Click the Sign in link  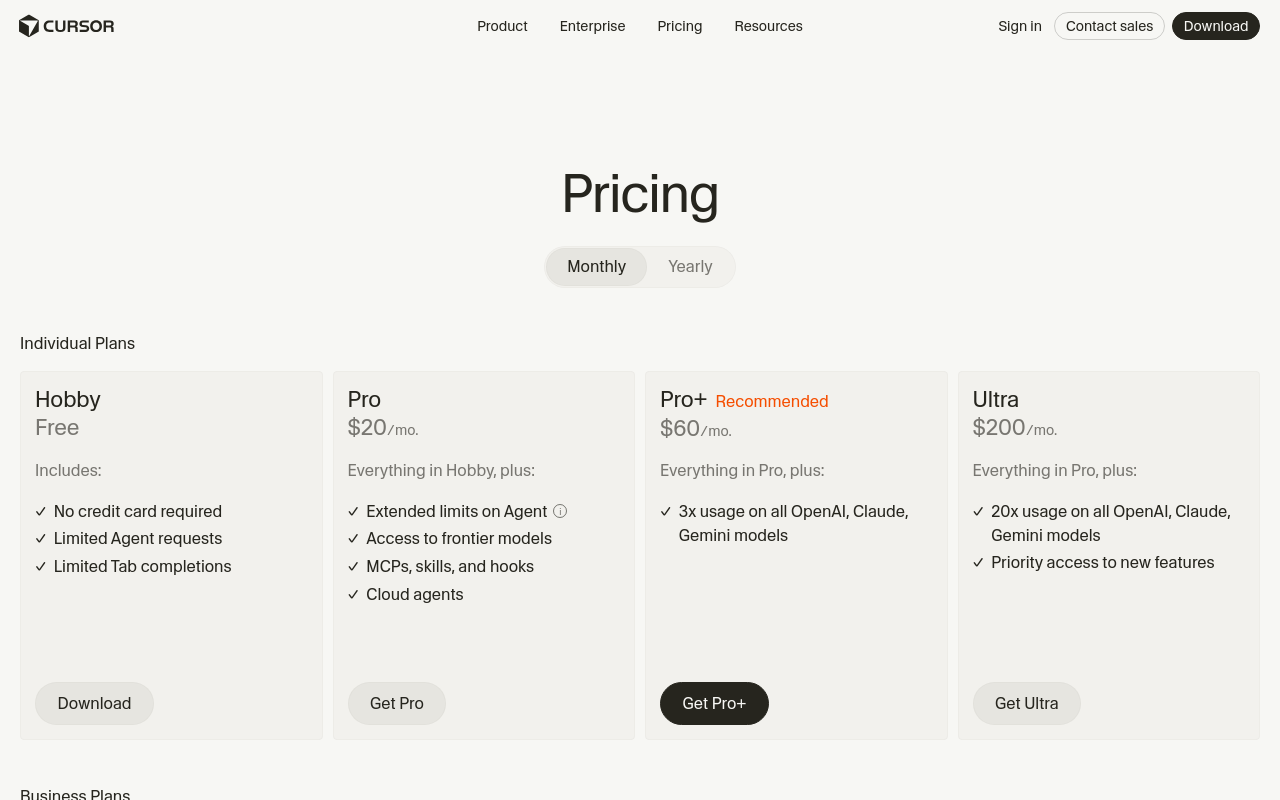(1019, 26)
